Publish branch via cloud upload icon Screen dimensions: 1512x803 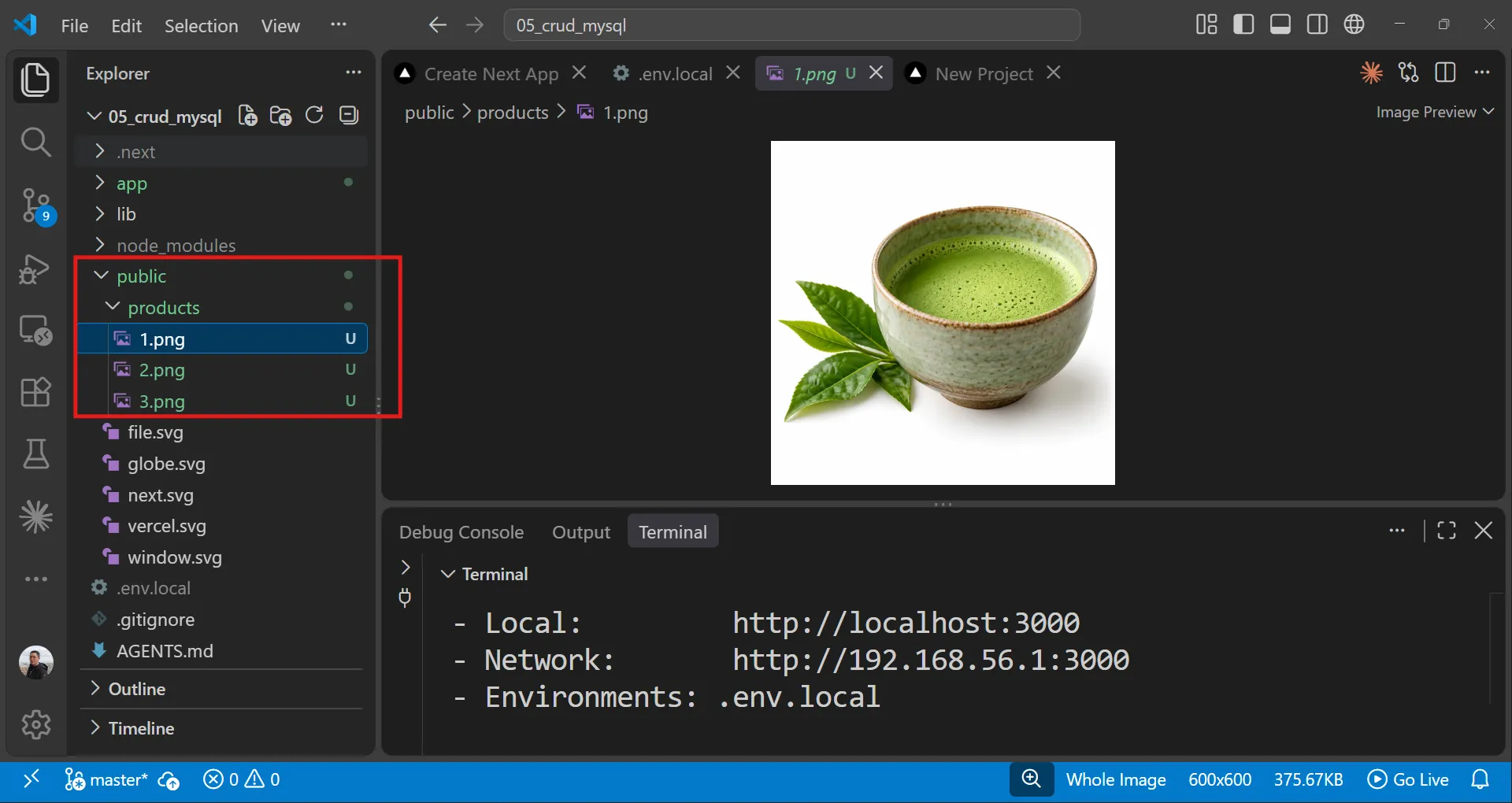pos(169,780)
